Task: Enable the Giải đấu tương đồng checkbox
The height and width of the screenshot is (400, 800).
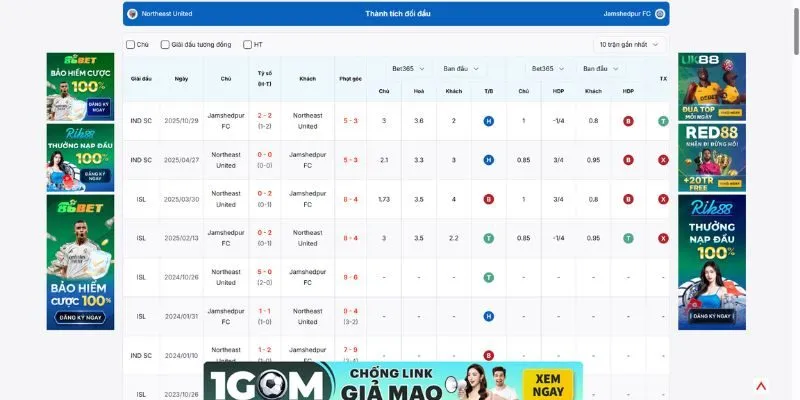Action: tap(165, 44)
